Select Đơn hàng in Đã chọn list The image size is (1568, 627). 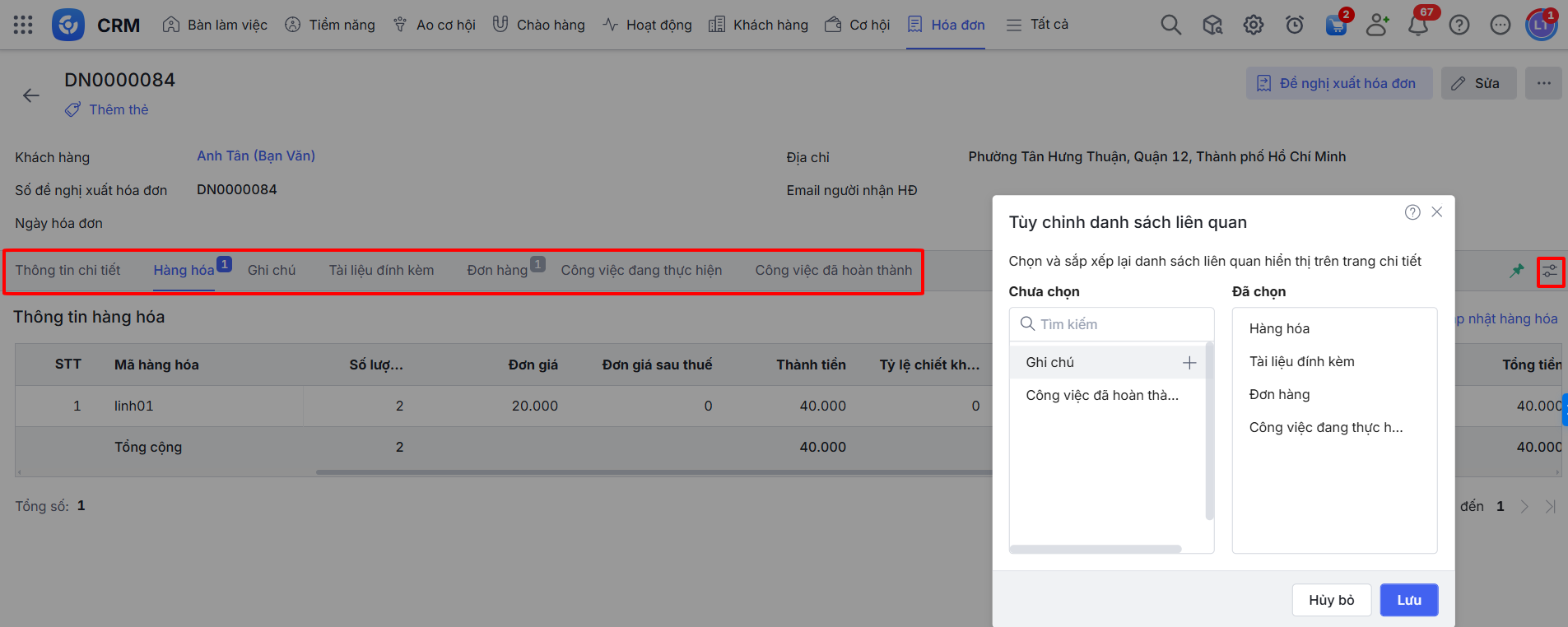[1279, 394]
